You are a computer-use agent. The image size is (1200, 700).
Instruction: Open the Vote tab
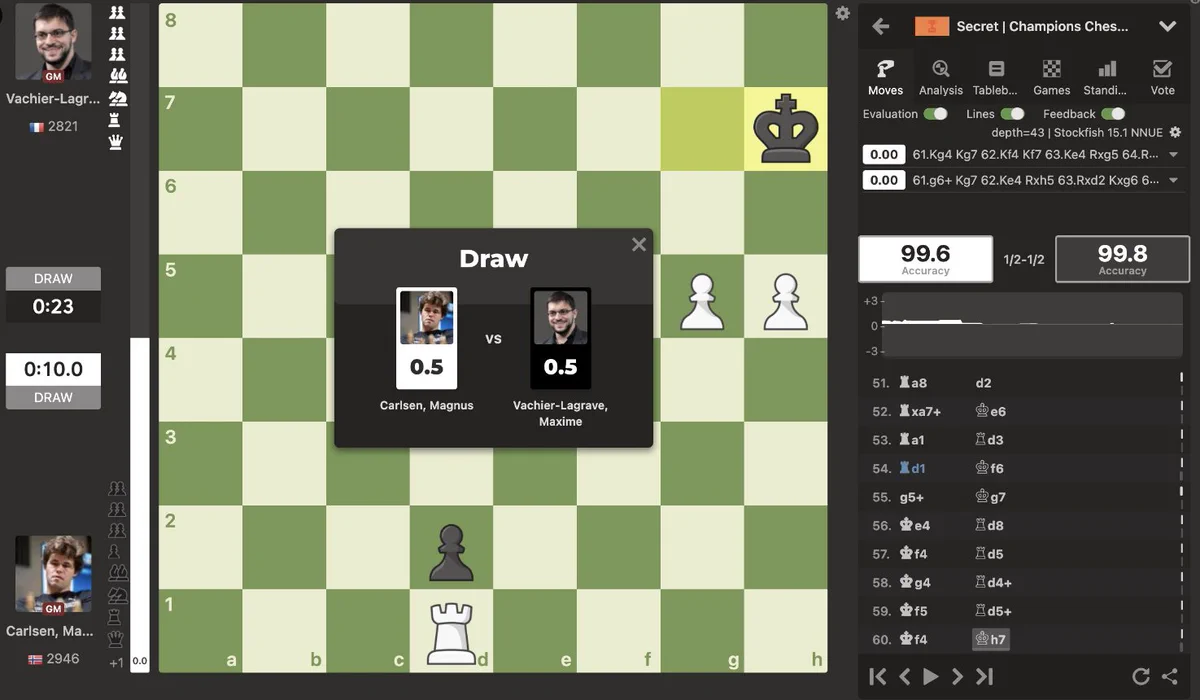[1162, 77]
